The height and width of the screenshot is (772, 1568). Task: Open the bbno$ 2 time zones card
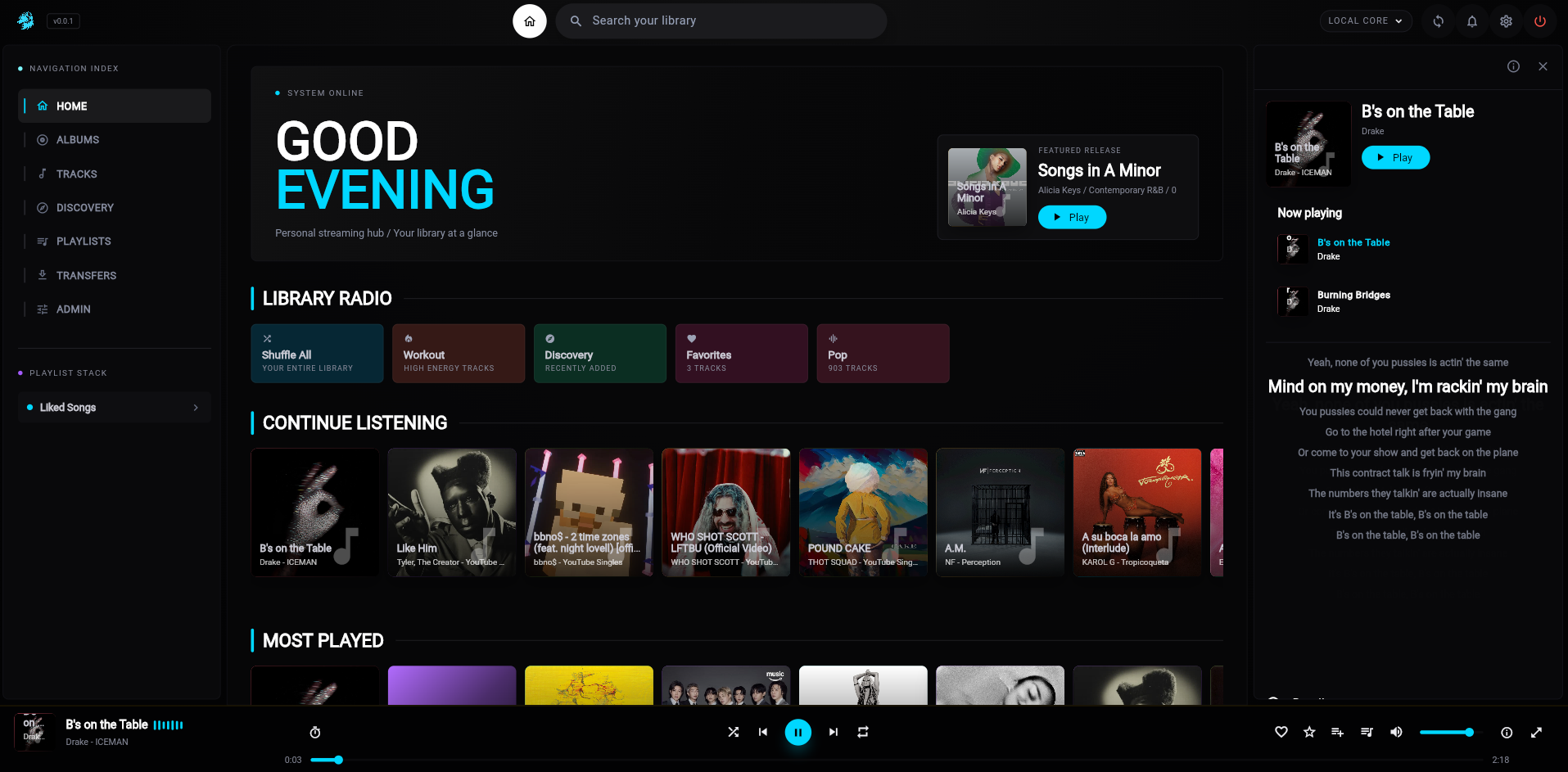click(x=589, y=512)
